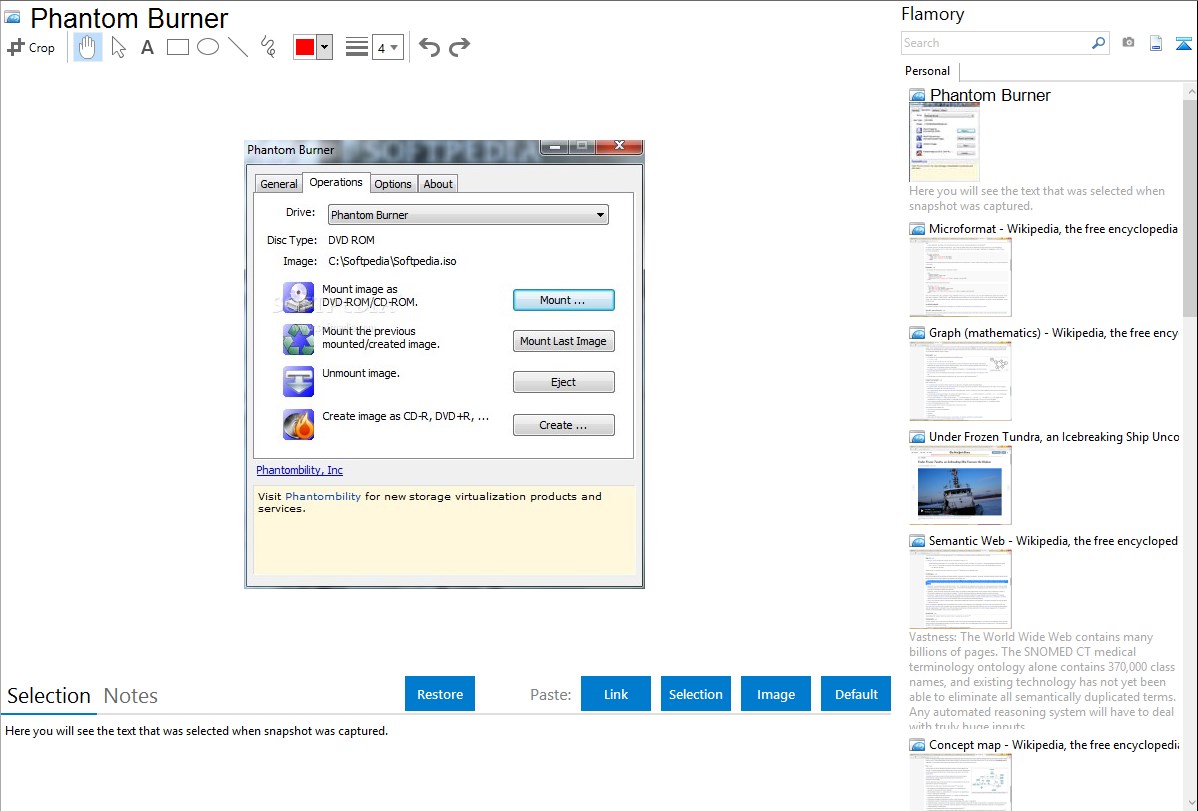Select the text annotation tool

point(147,47)
